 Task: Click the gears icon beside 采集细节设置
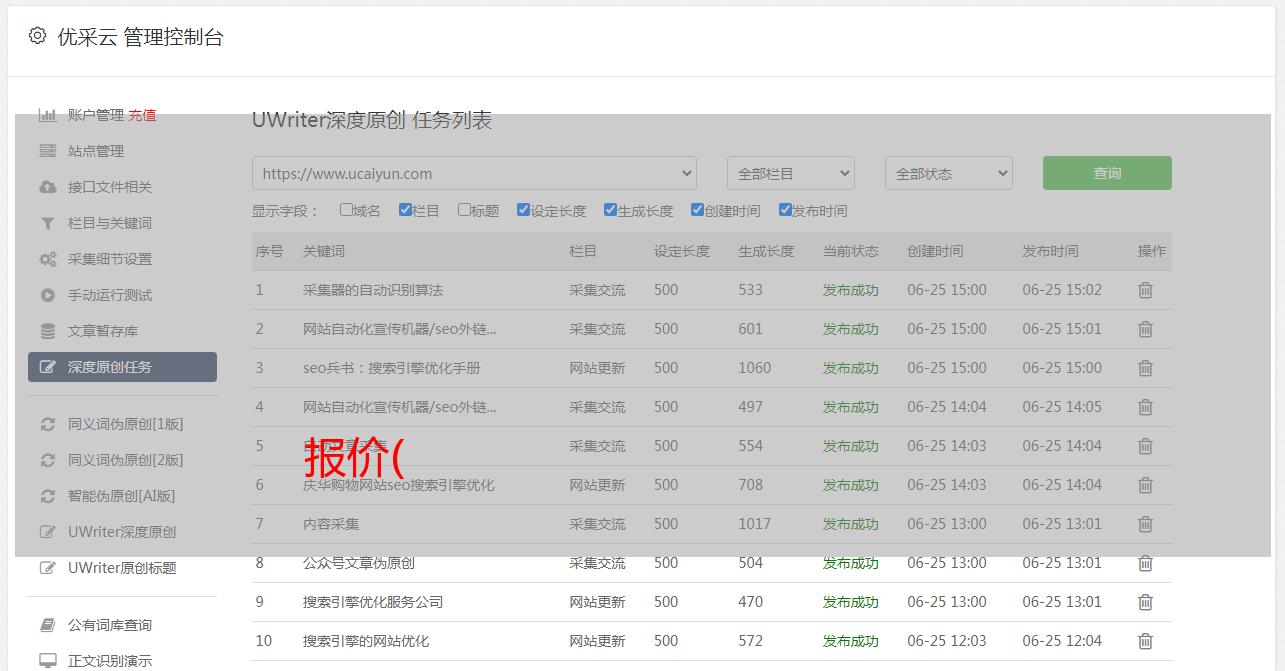click(x=47, y=259)
